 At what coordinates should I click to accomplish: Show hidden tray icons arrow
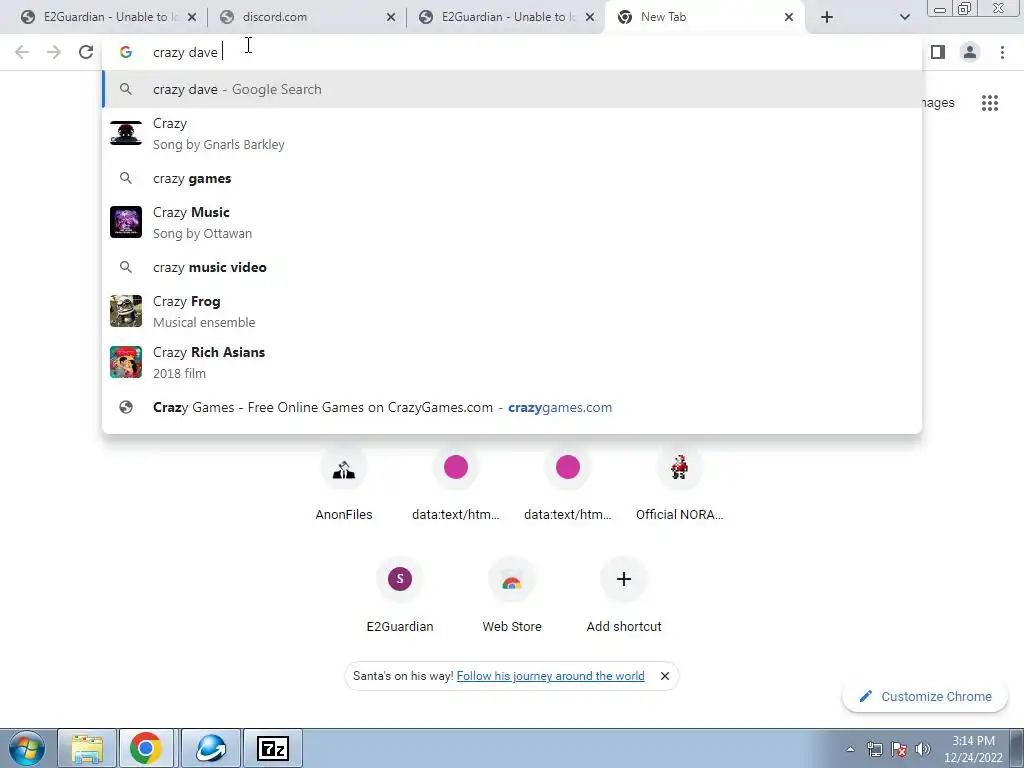coord(850,749)
